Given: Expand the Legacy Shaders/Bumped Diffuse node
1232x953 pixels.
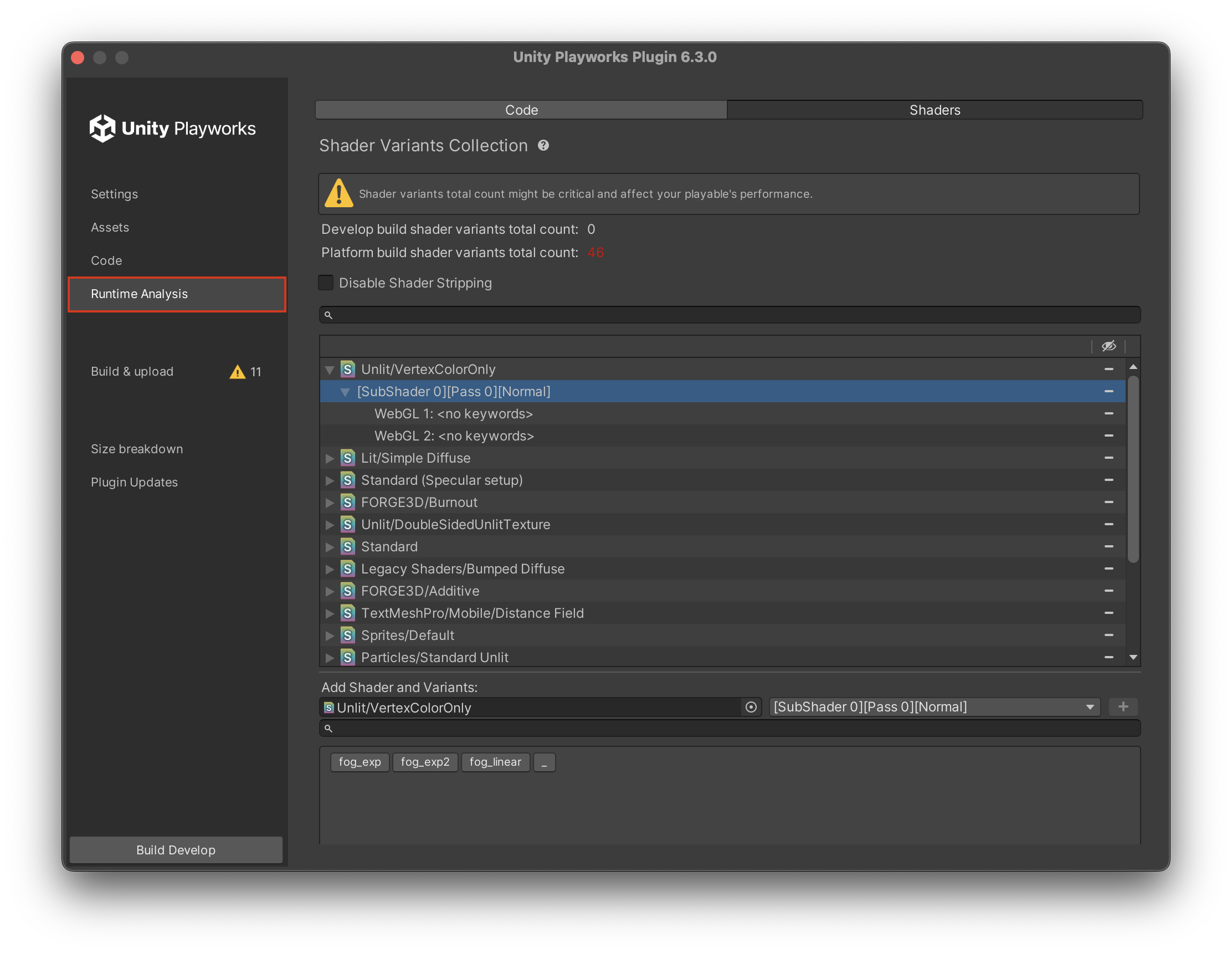Looking at the screenshot, I should click(330, 569).
